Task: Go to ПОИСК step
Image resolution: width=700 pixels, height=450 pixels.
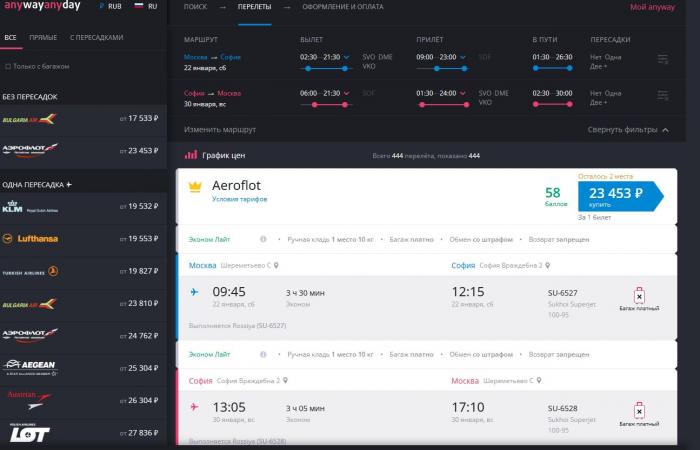Action: coord(196,7)
